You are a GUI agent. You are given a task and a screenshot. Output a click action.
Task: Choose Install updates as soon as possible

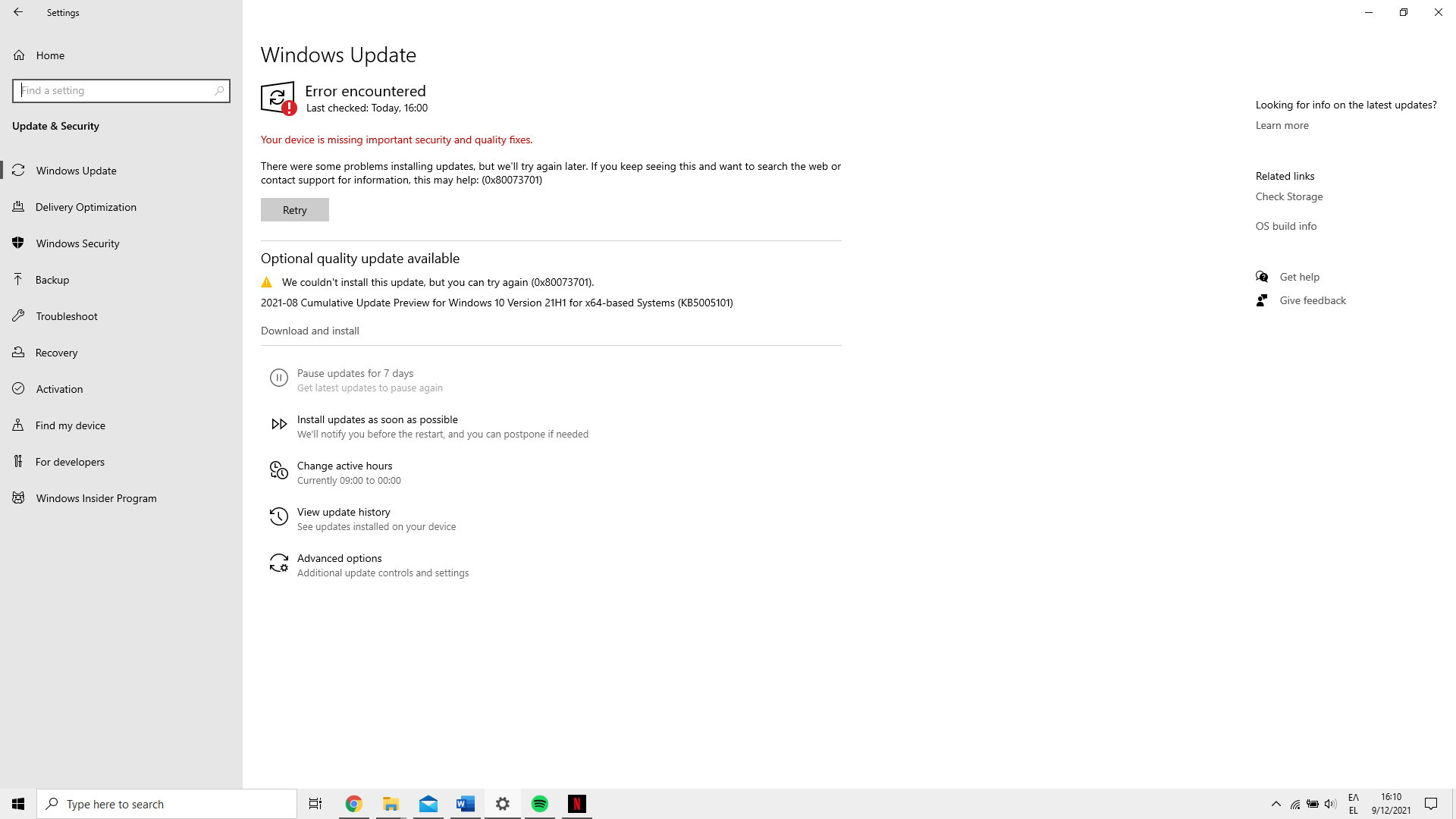pyautogui.click(x=378, y=419)
